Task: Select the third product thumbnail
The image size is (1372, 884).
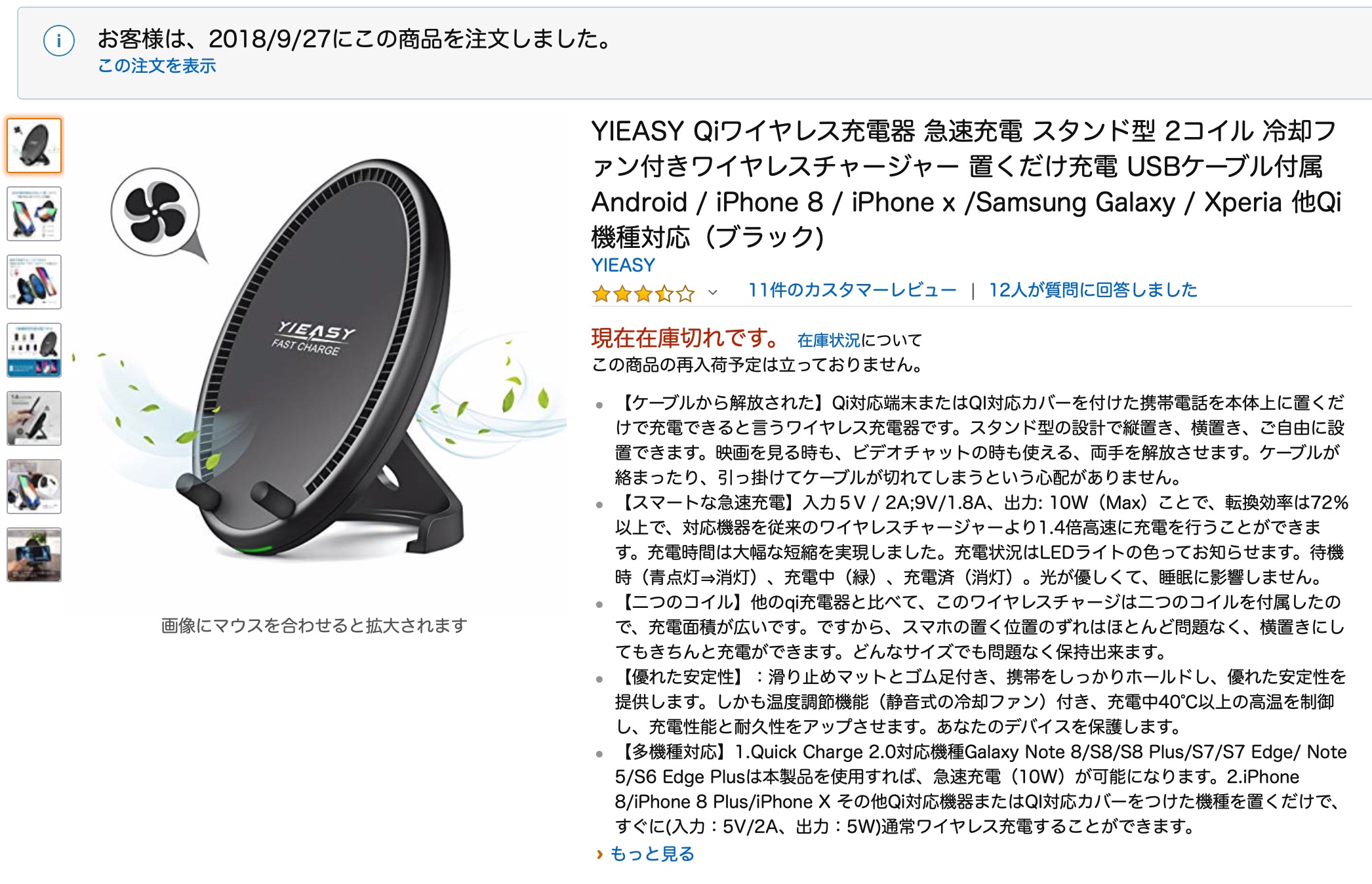Action: 34,282
